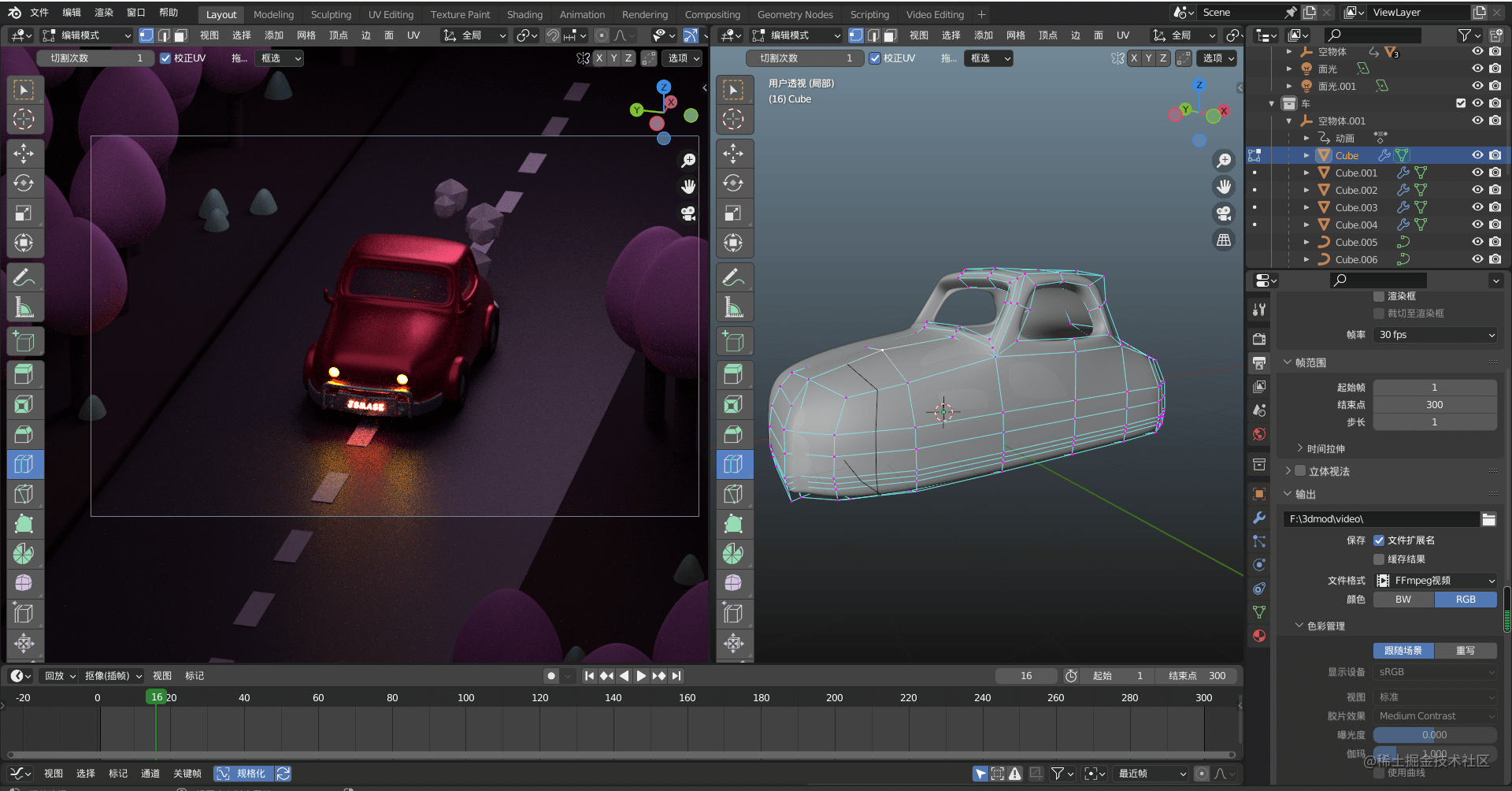
Task: Select the Inset Faces tool in left viewport
Action: coord(24,404)
